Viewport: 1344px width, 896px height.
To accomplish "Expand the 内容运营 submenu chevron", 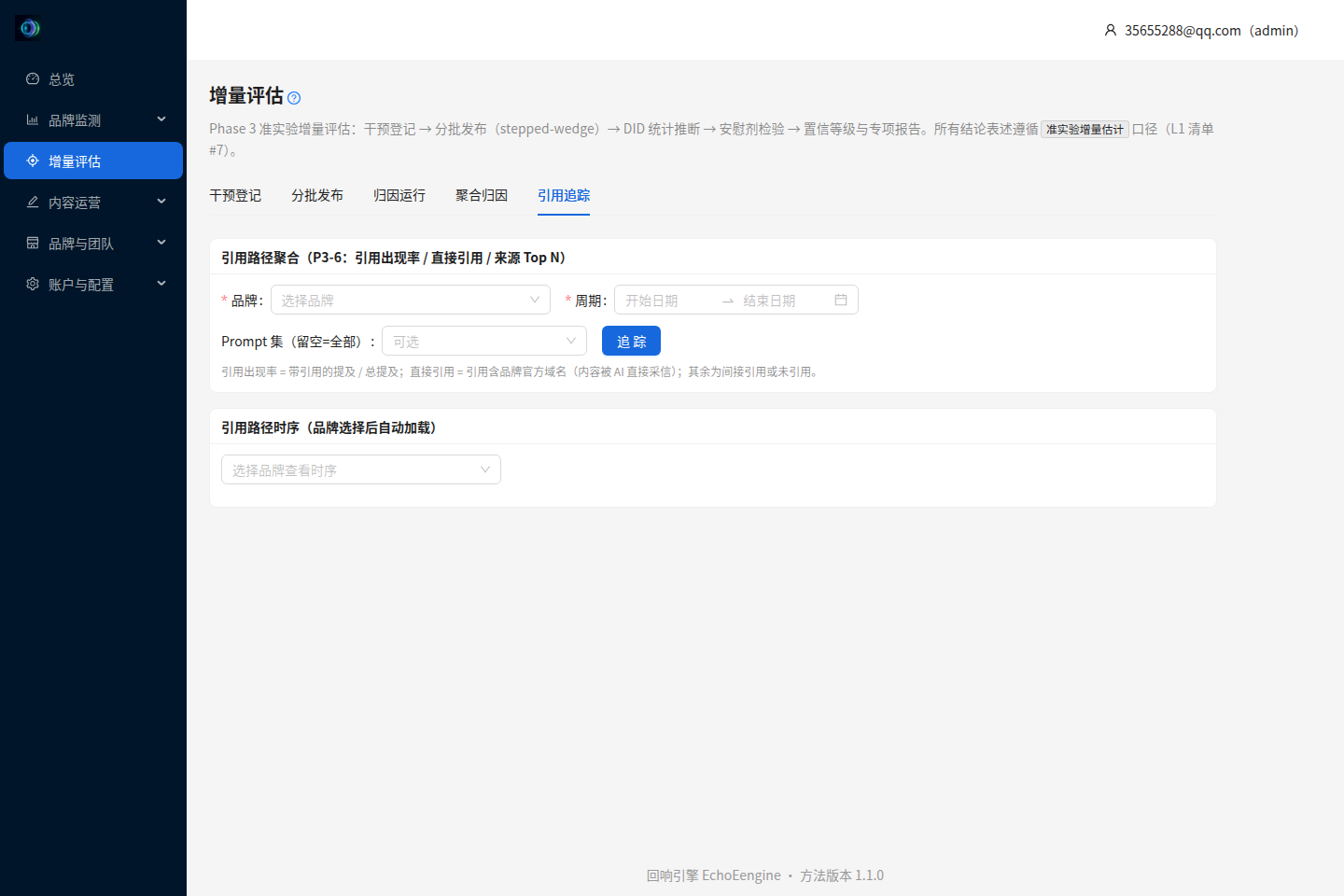I will [x=161, y=202].
